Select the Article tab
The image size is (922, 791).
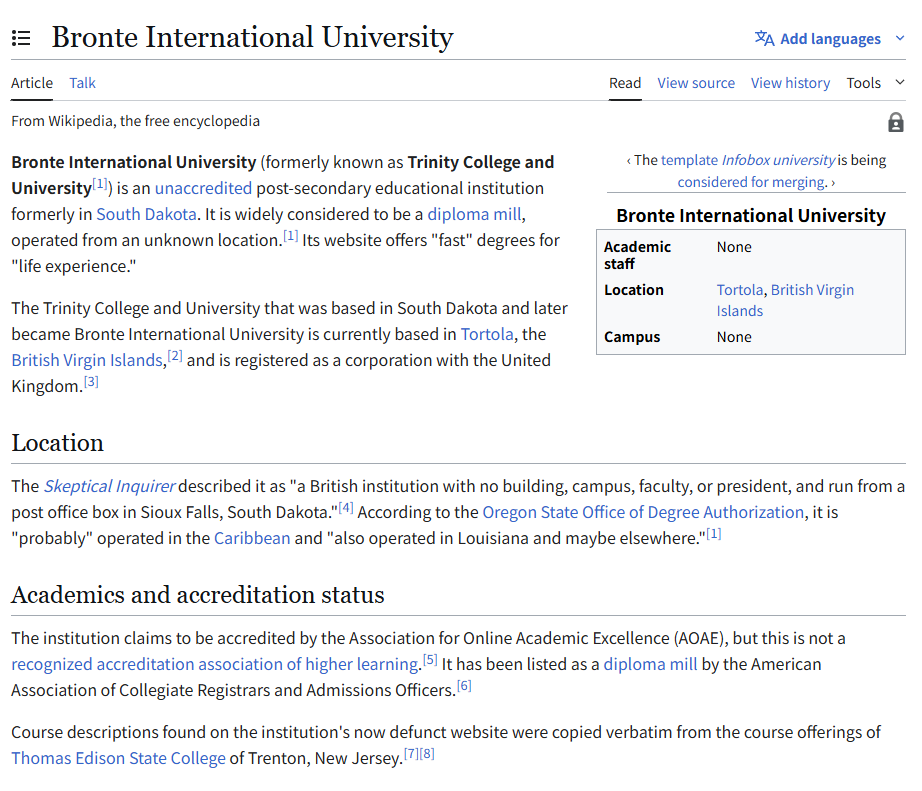pyautogui.click(x=31, y=83)
